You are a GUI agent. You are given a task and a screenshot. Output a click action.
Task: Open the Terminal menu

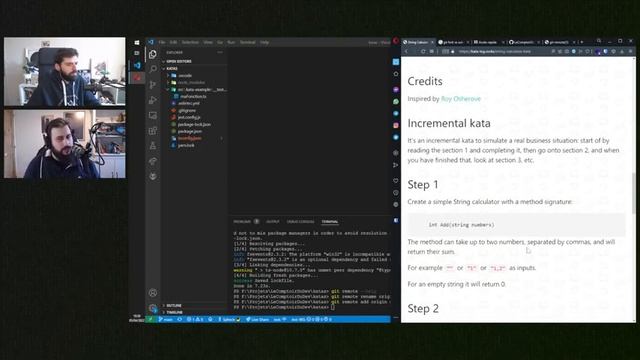[247, 42]
